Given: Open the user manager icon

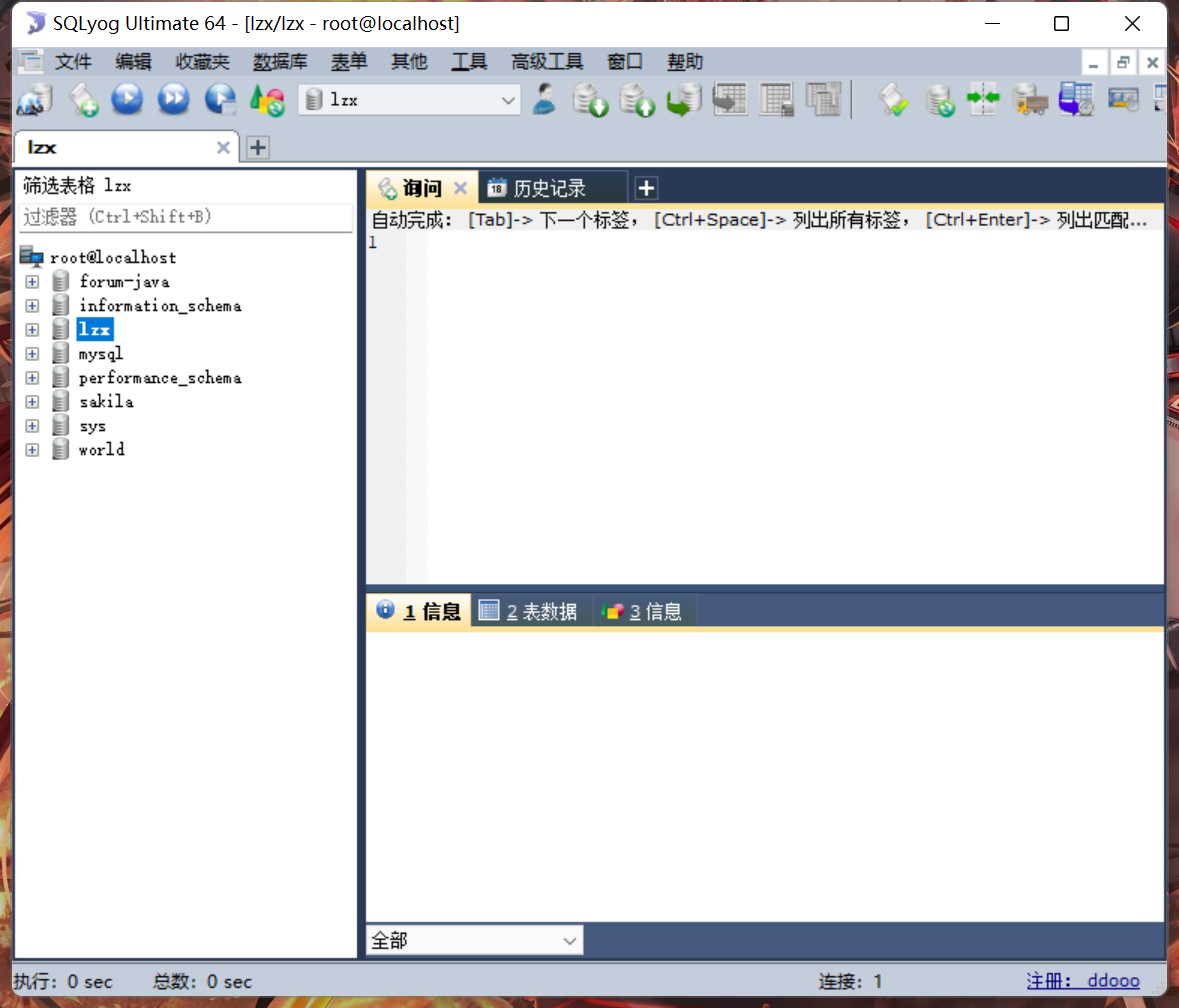Looking at the screenshot, I should click(544, 99).
